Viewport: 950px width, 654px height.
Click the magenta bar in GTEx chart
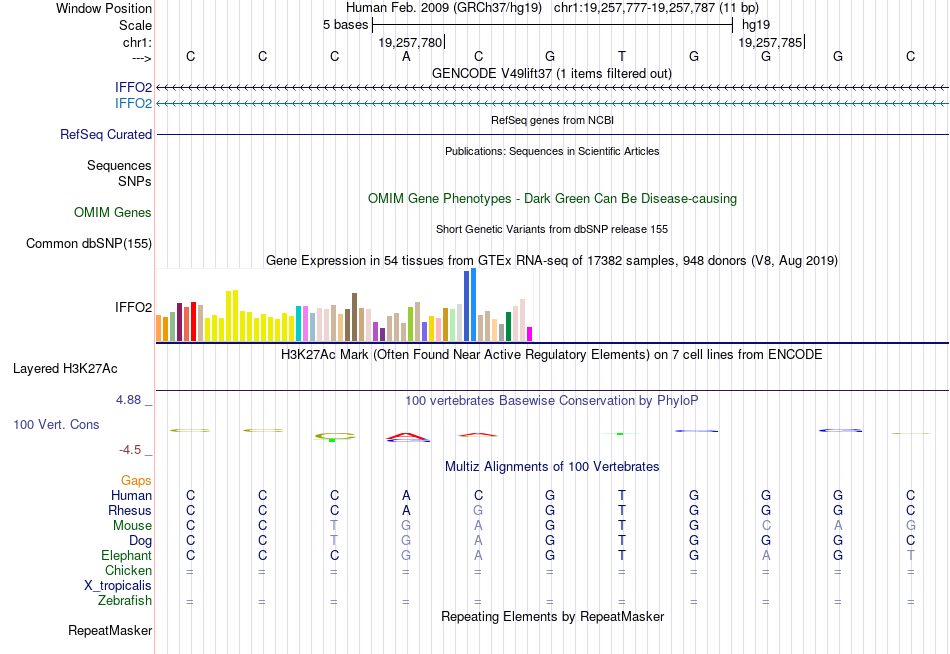pos(530,334)
